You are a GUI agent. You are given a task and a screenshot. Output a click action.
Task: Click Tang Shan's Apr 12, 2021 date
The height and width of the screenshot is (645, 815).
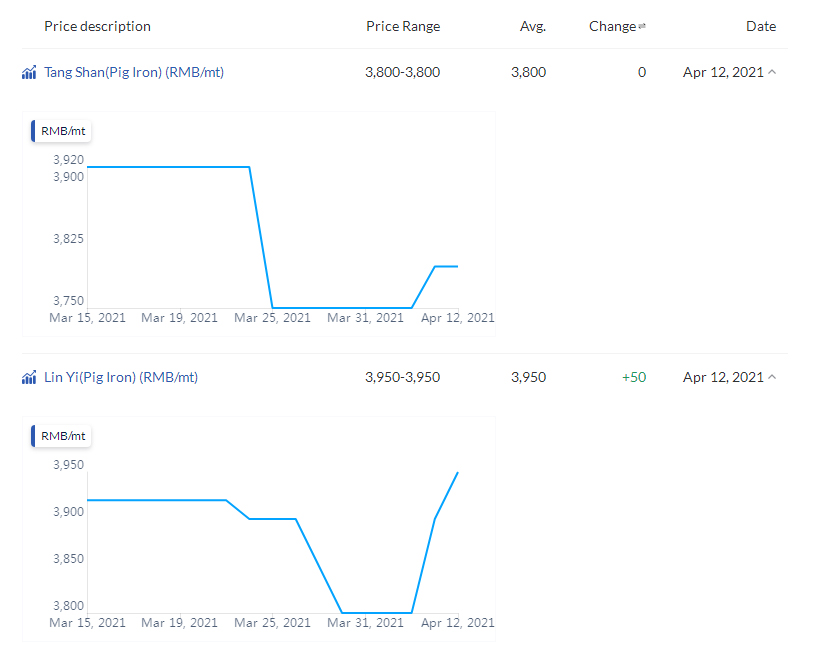pos(722,72)
